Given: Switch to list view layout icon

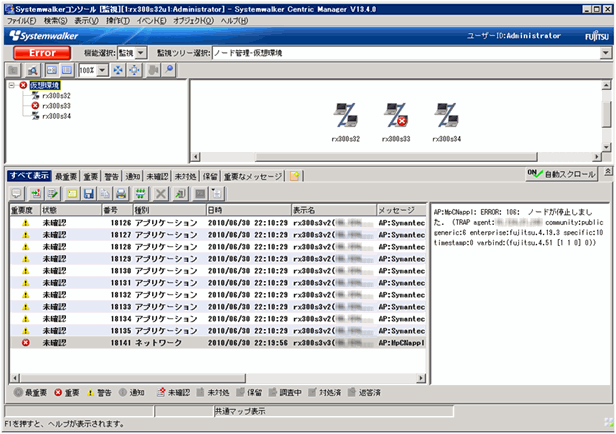Looking at the screenshot, I should point(67,70).
